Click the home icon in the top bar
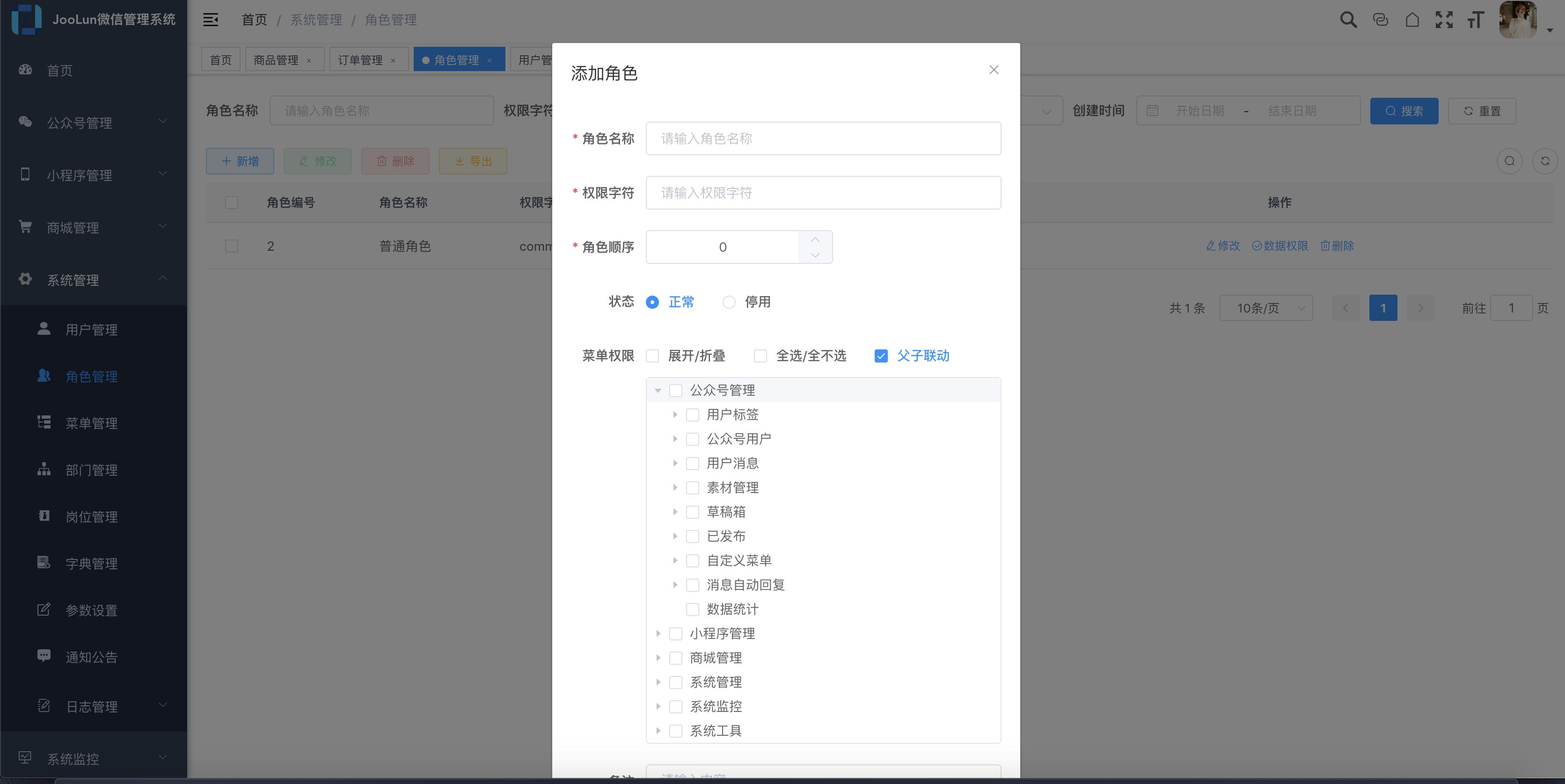 1412,19
